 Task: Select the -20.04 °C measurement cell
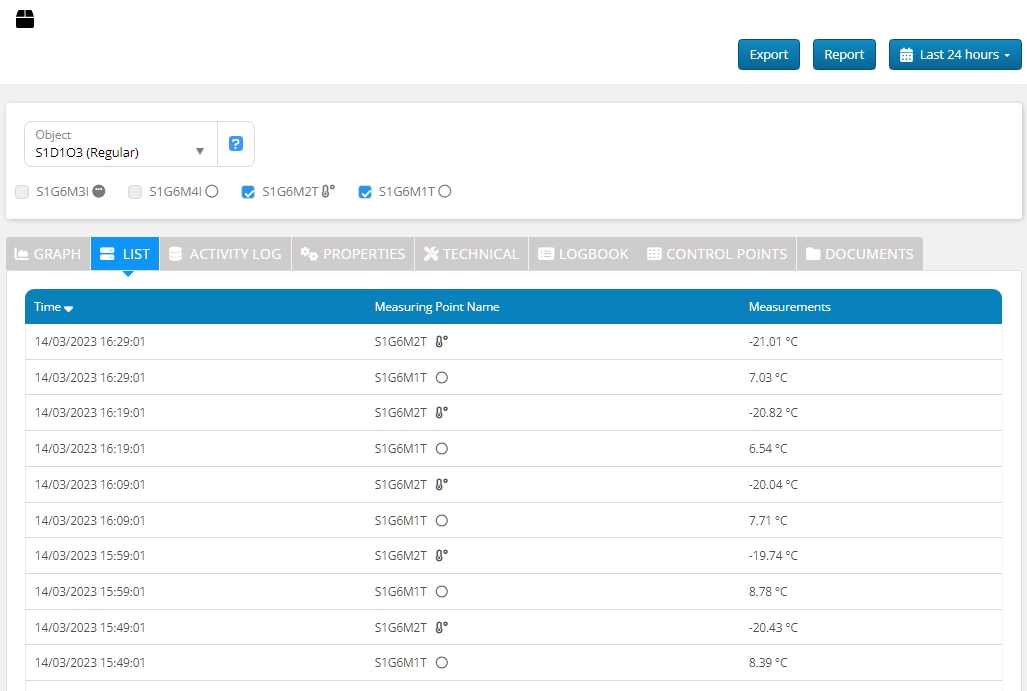pyautogui.click(x=773, y=485)
